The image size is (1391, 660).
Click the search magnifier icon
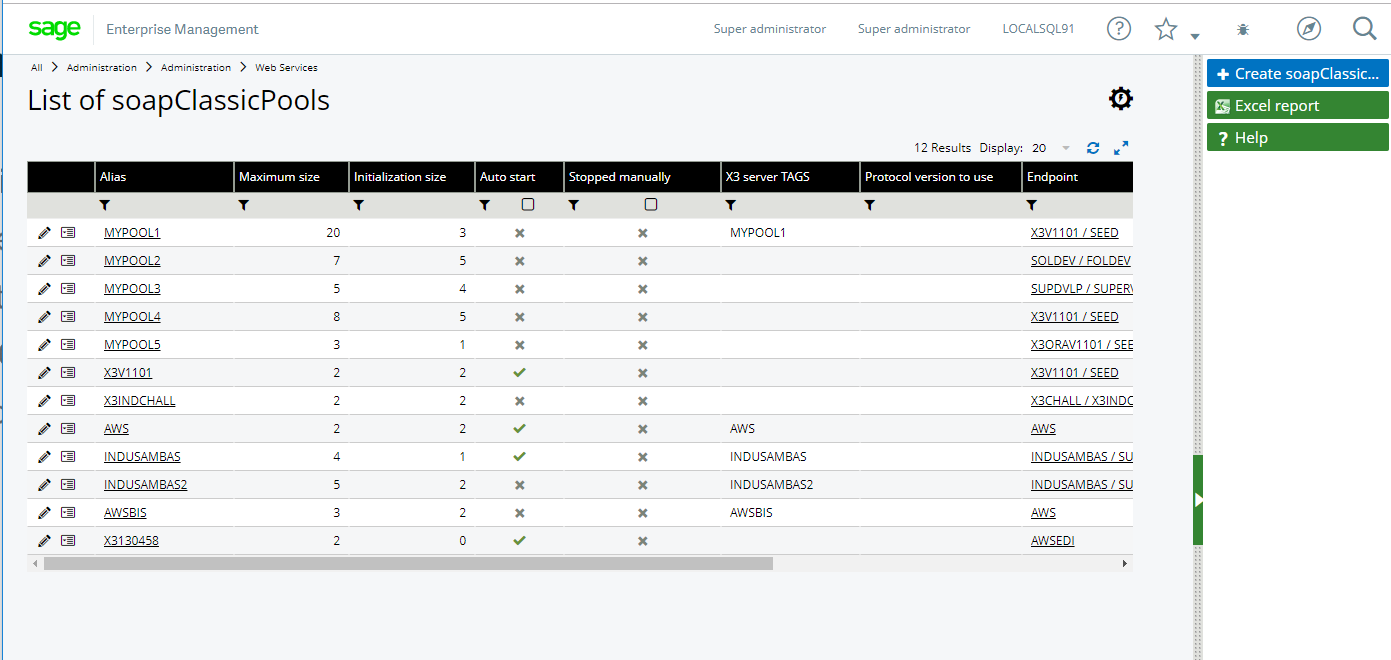(1365, 29)
